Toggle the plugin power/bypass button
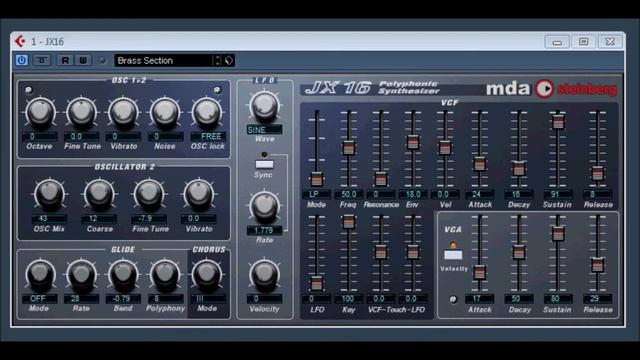This screenshot has width=640, height=360. click(22, 60)
